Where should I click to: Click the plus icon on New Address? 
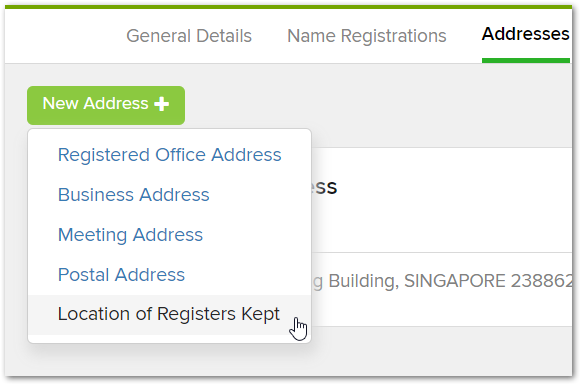tap(162, 104)
